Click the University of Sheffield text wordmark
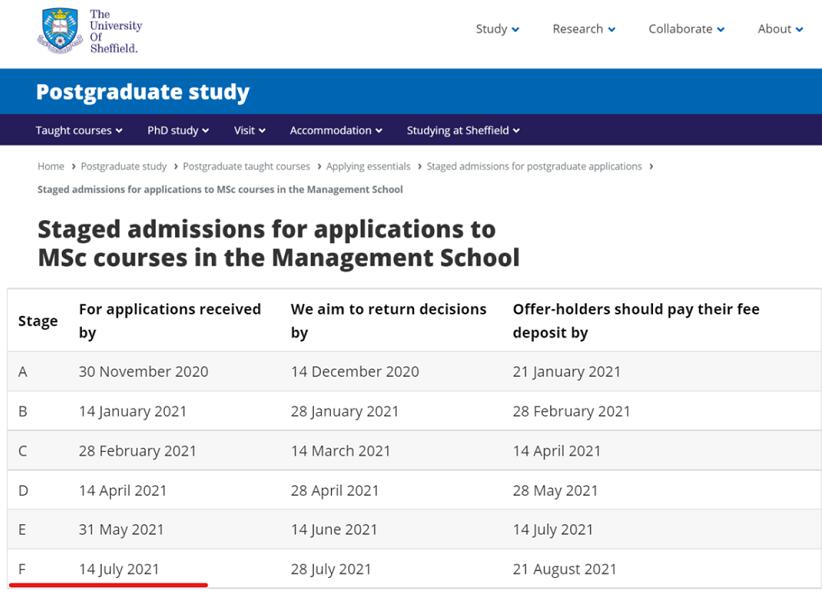This screenshot has width=822, height=595. pos(115,31)
